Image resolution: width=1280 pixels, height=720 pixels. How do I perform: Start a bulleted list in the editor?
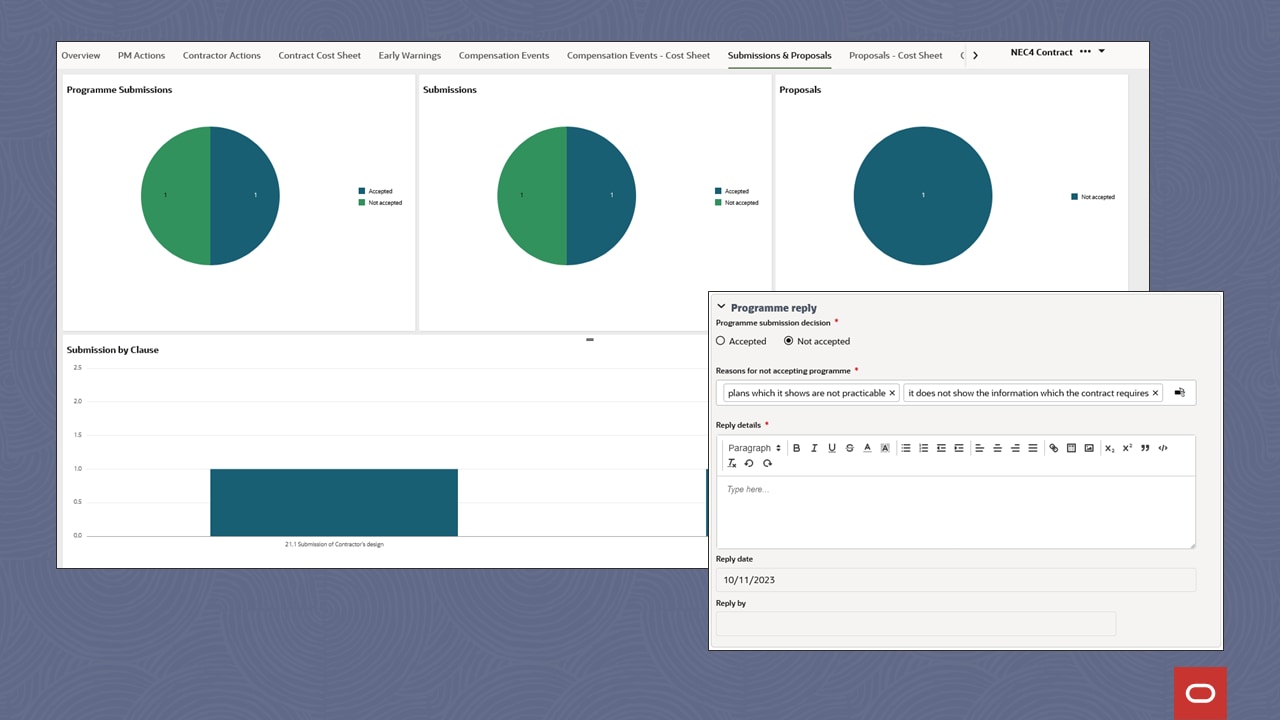[x=906, y=448]
